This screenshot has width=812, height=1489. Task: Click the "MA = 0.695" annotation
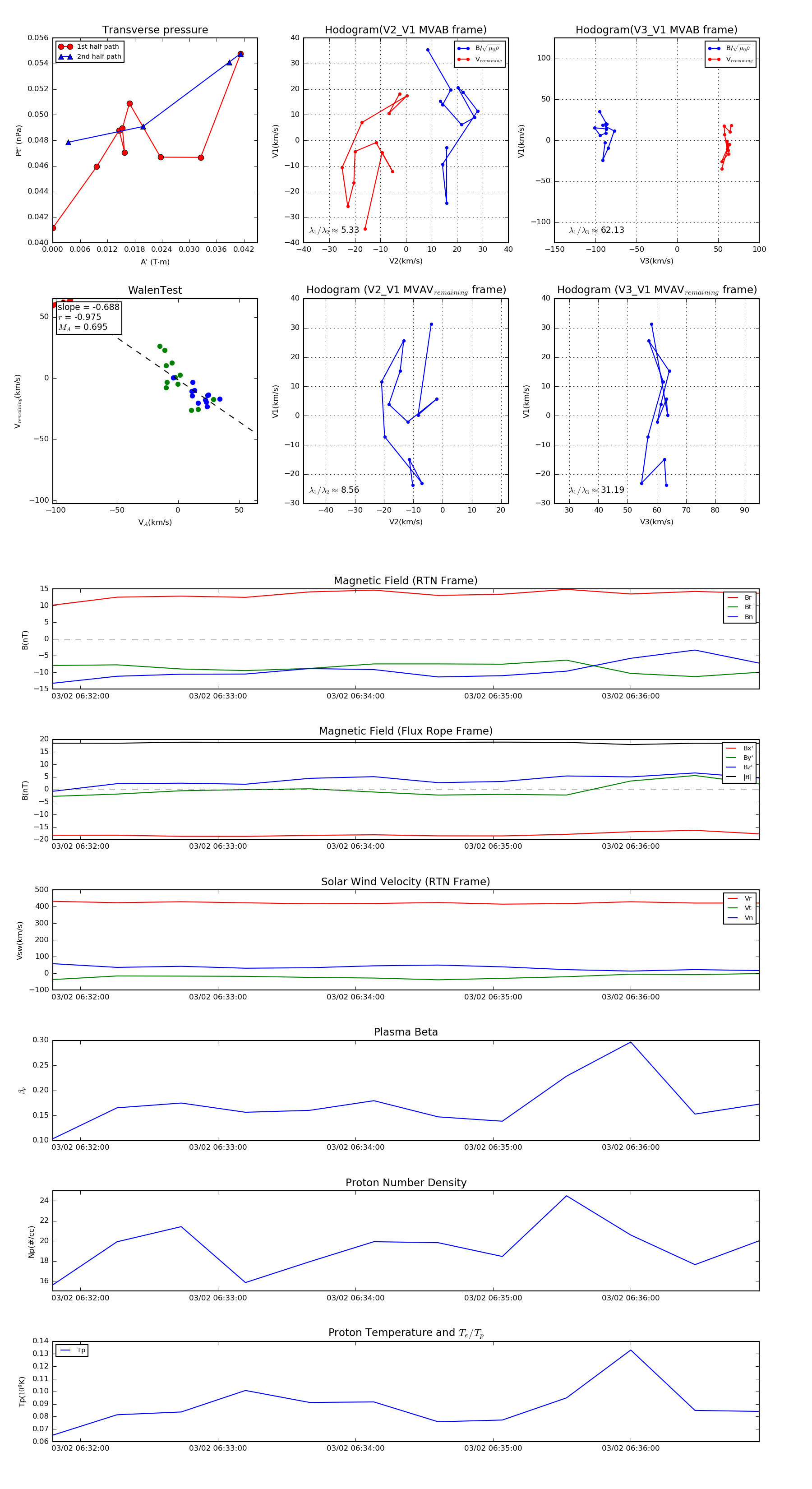pyautogui.click(x=83, y=327)
